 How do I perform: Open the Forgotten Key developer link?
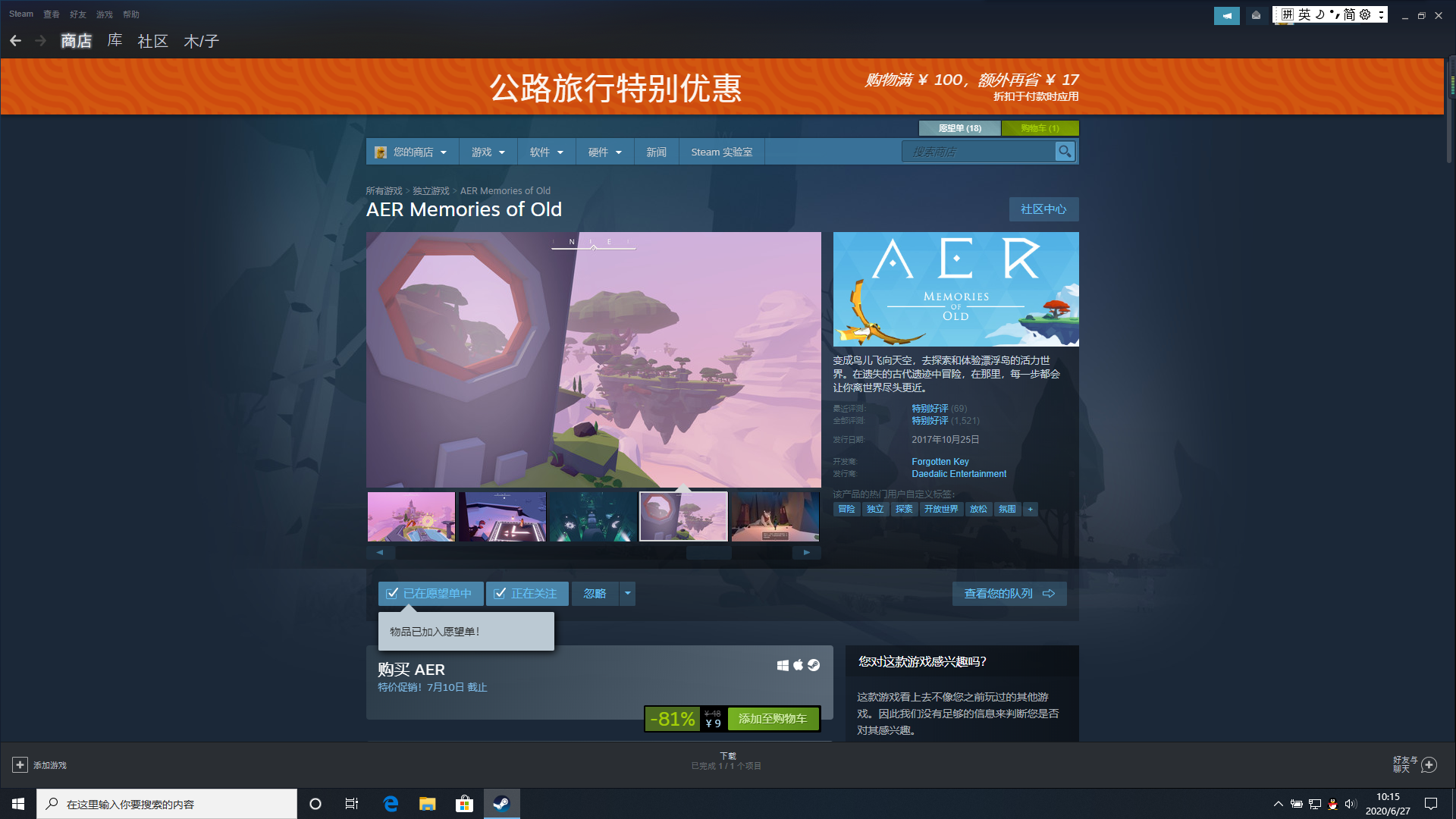pos(940,462)
